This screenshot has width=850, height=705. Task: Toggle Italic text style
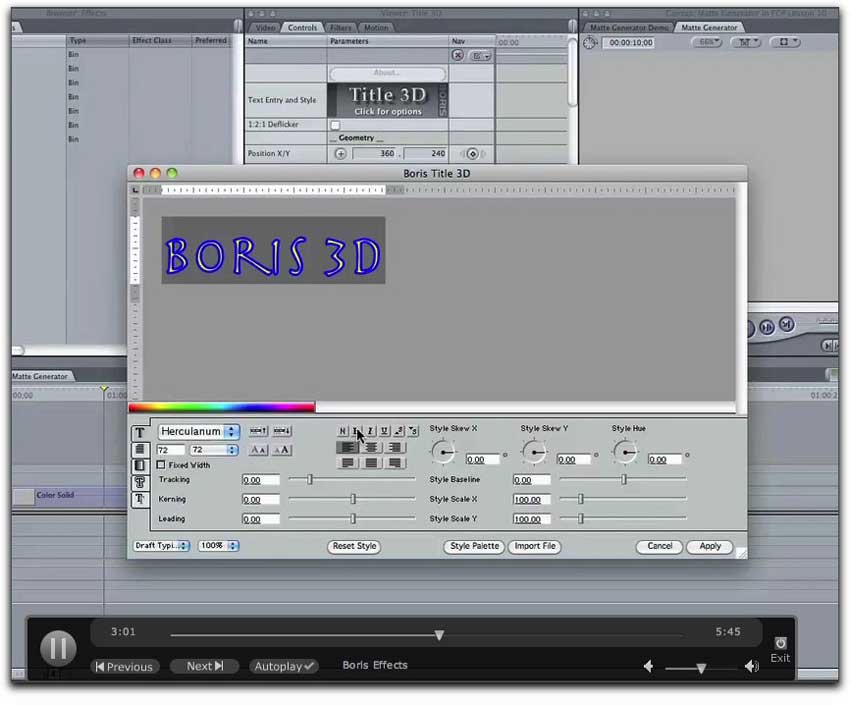[370, 431]
